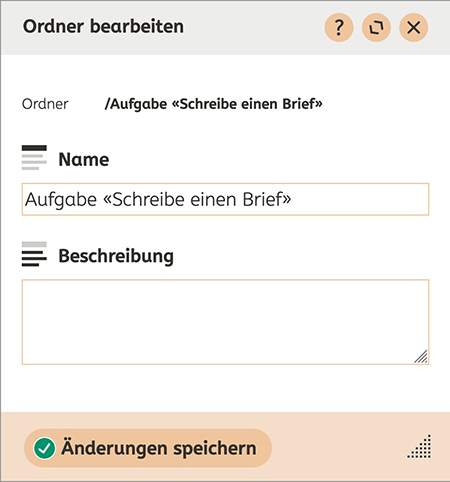The height and width of the screenshot is (482, 450).
Task: Click the Ordner bearbeiten title text
Action: coord(103,27)
